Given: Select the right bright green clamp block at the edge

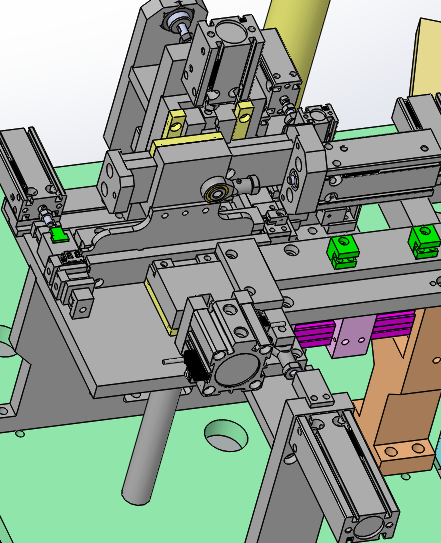Looking at the screenshot, I should [425, 241].
